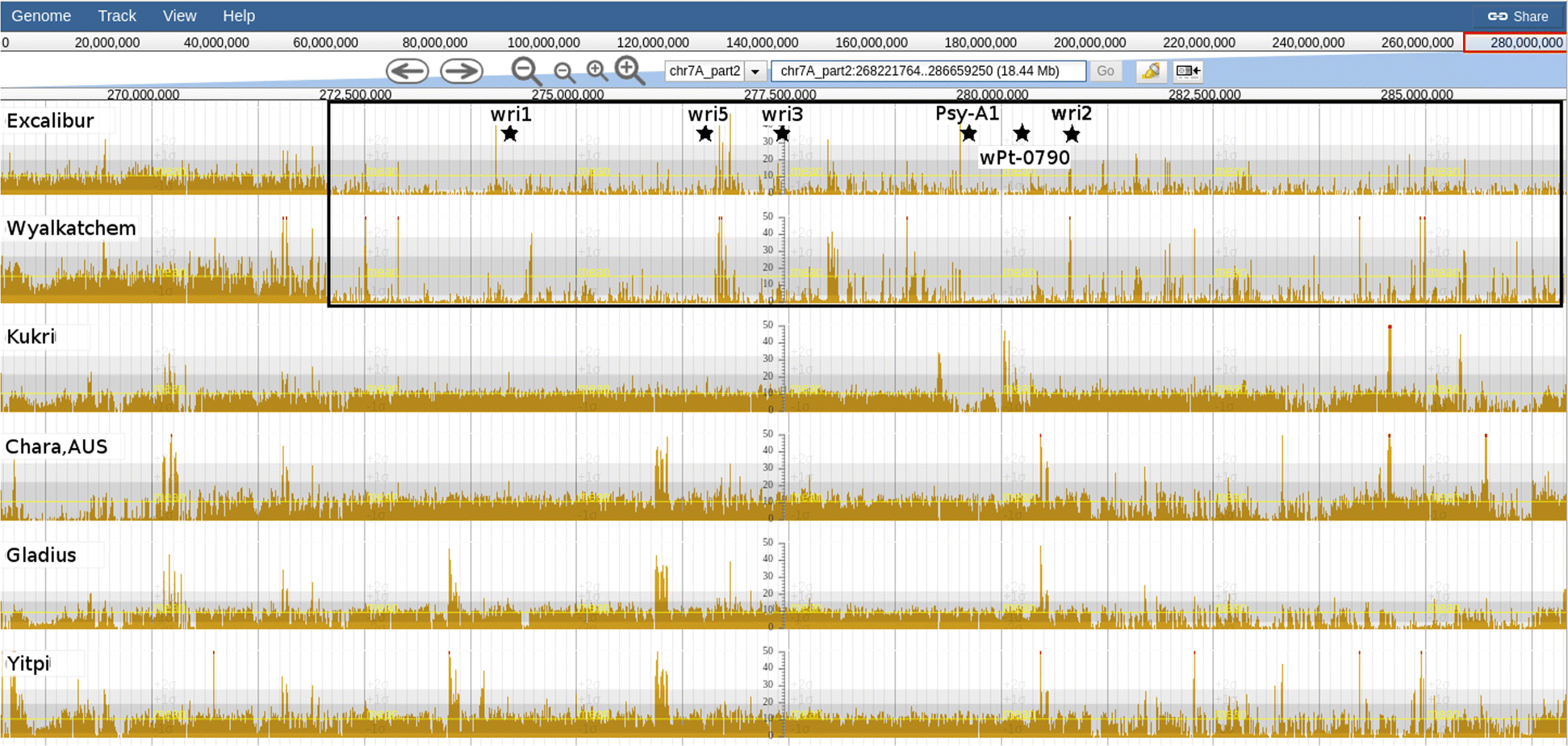This screenshot has width=1568, height=746.
Task: Jump to 200,000,000 on the overview scale
Action: click(x=1089, y=43)
